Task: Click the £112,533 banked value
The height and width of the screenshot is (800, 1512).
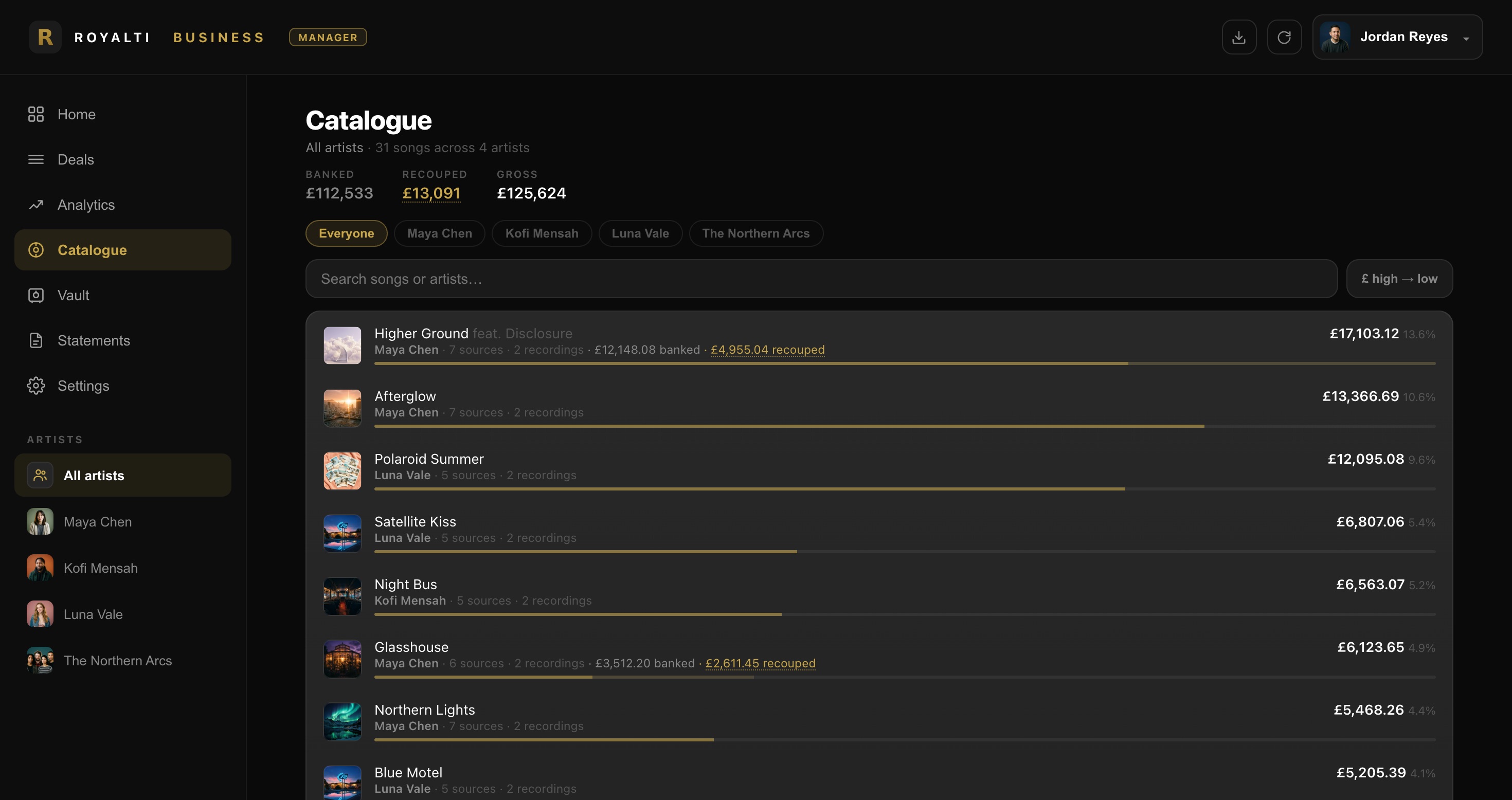Action: click(x=339, y=193)
